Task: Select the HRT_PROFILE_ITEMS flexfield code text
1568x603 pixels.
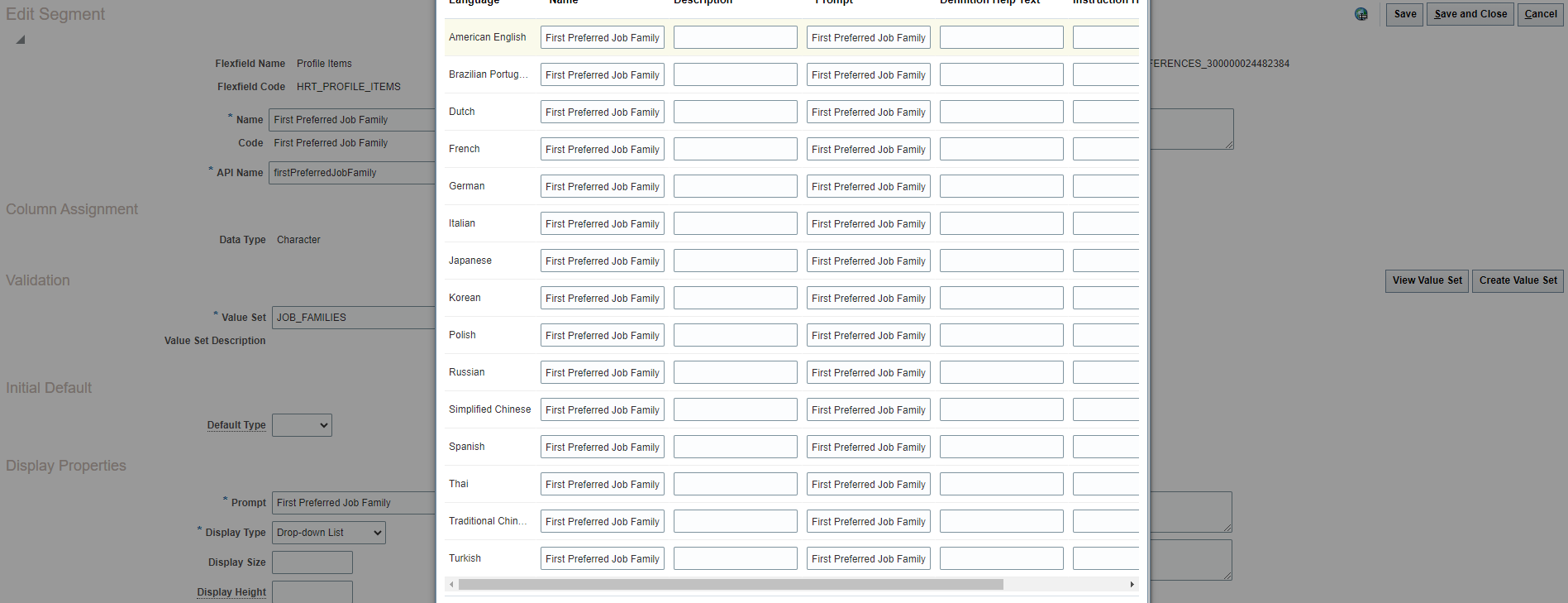Action: point(349,87)
